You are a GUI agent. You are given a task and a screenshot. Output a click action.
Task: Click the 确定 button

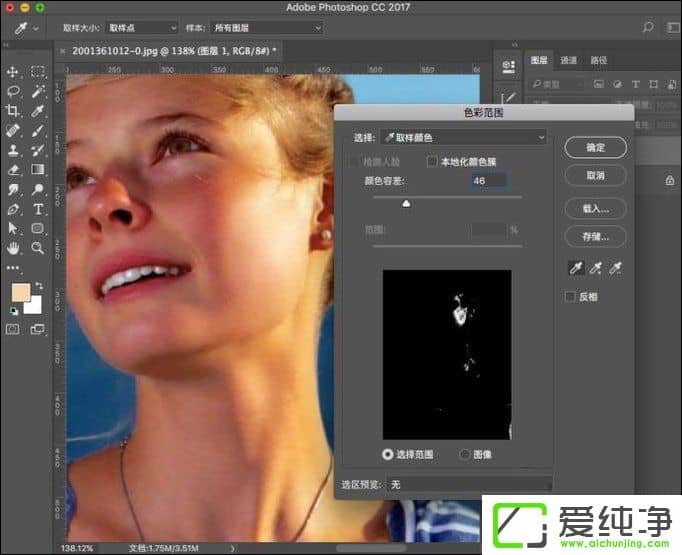pos(595,147)
